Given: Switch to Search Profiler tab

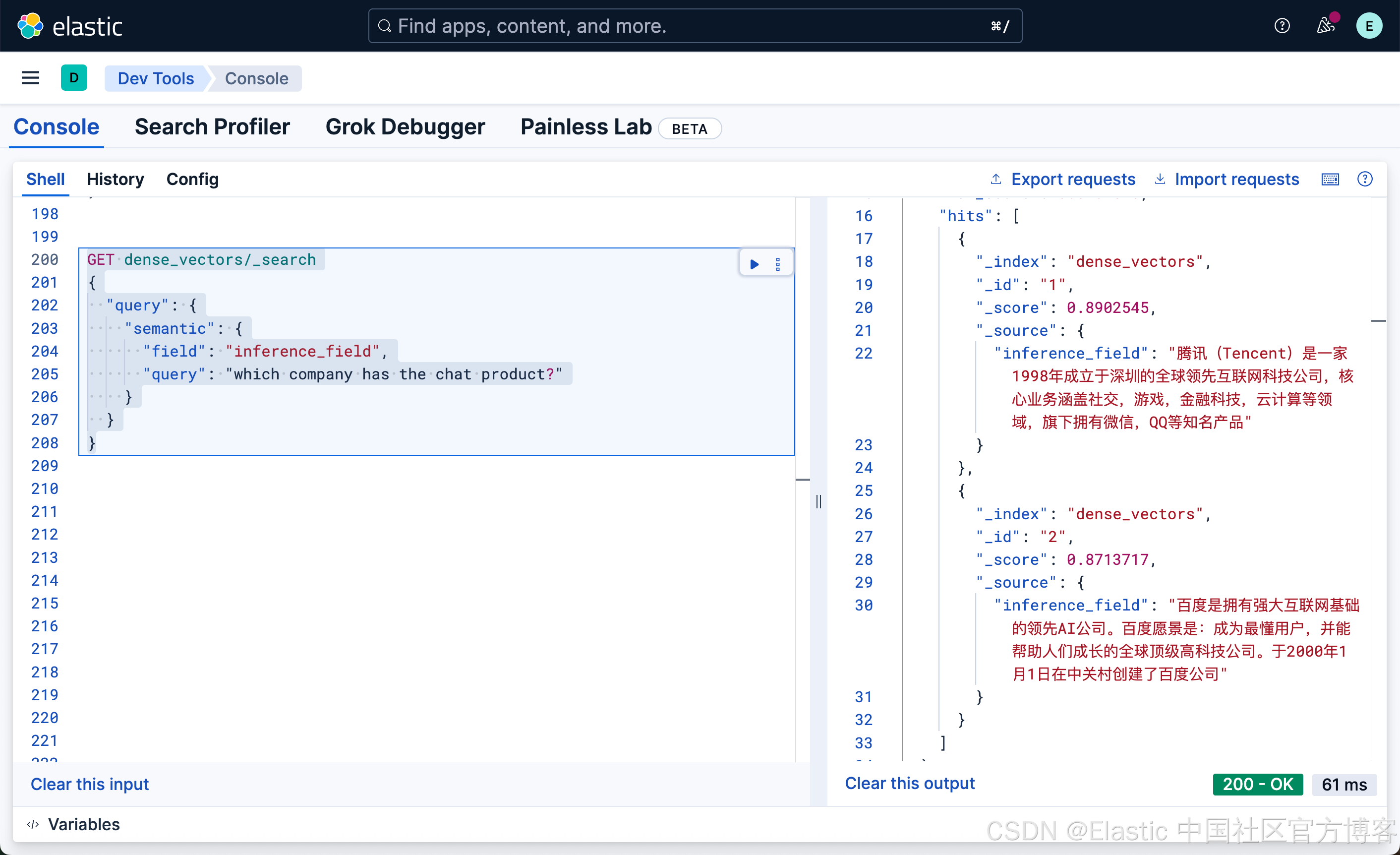Looking at the screenshot, I should [212, 127].
